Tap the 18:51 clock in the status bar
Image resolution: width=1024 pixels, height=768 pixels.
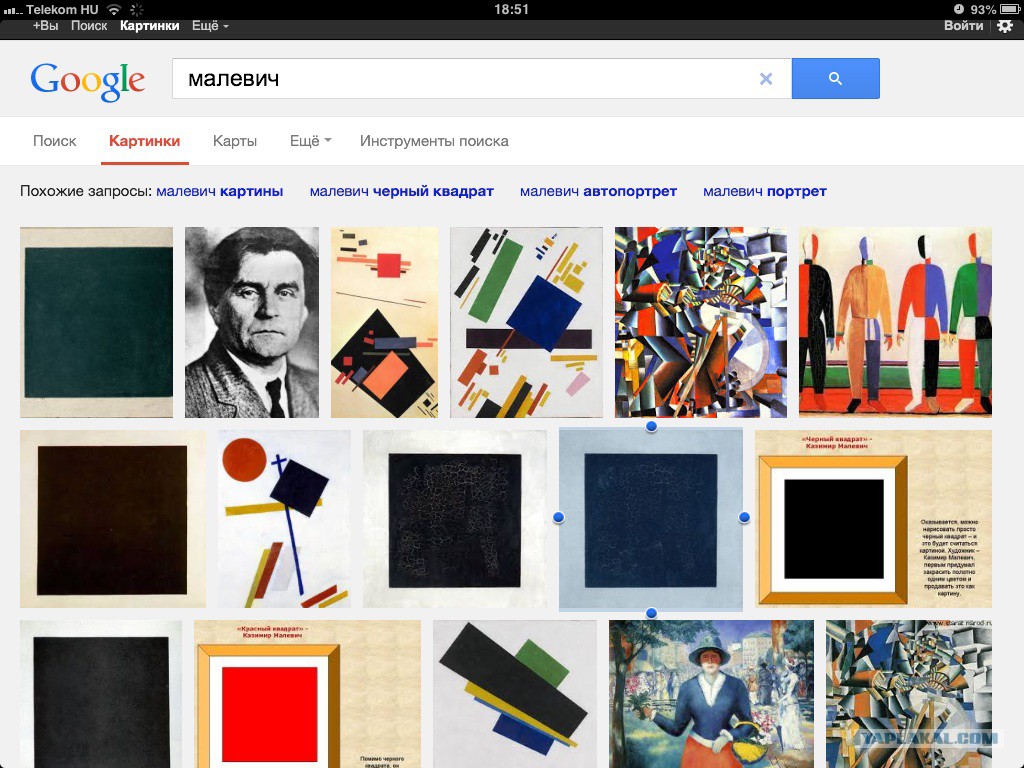click(511, 9)
